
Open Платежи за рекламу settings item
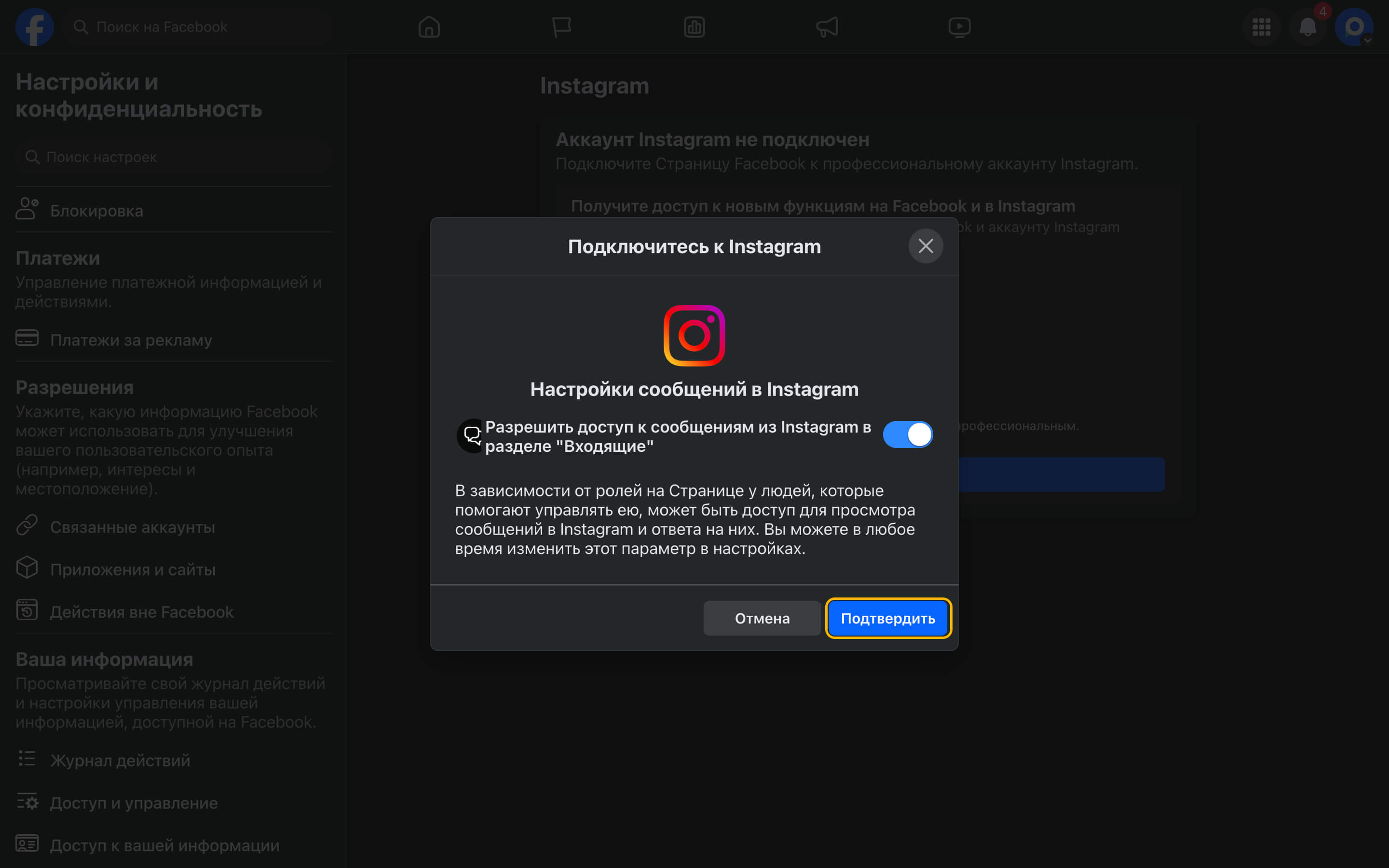click(x=131, y=340)
